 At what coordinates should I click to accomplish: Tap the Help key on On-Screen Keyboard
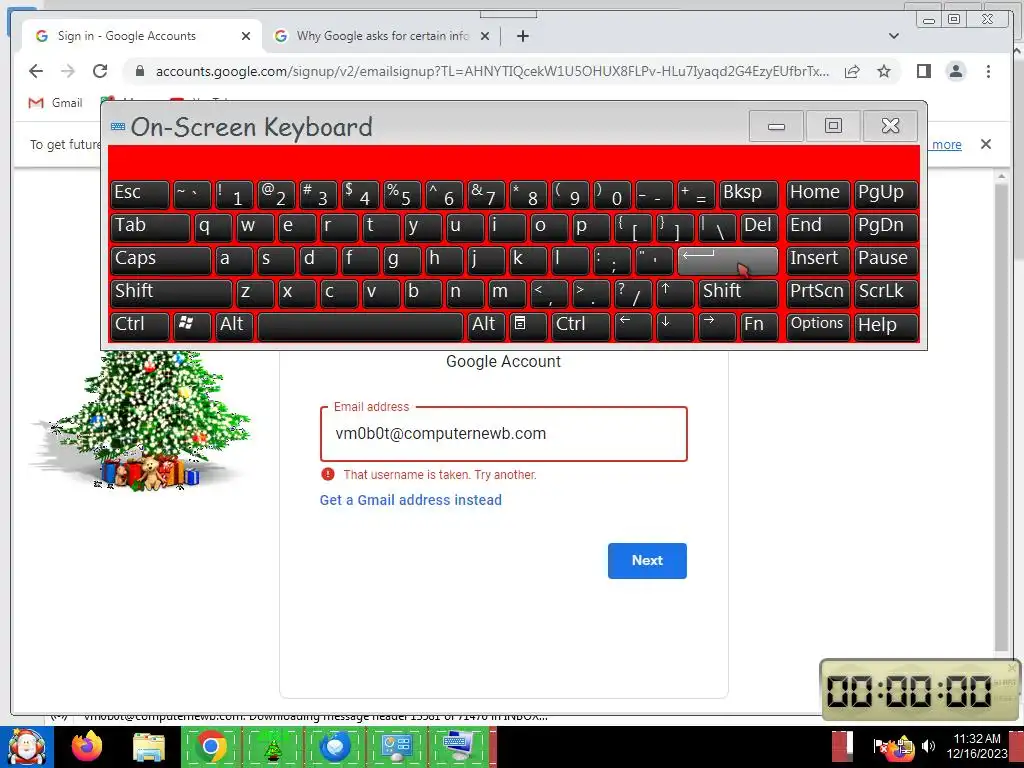pos(886,325)
